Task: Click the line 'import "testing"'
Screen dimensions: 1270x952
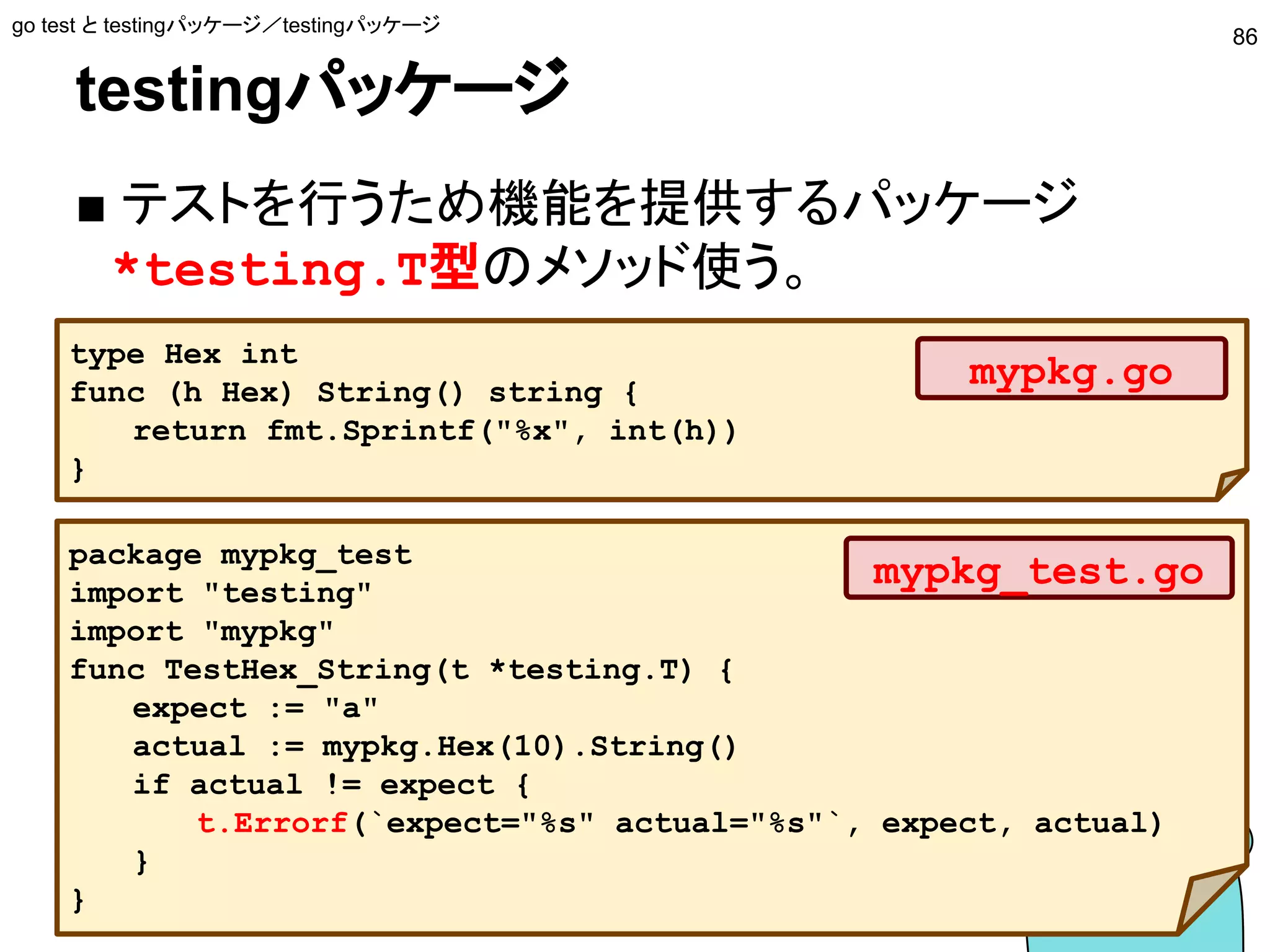Action: (221, 594)
